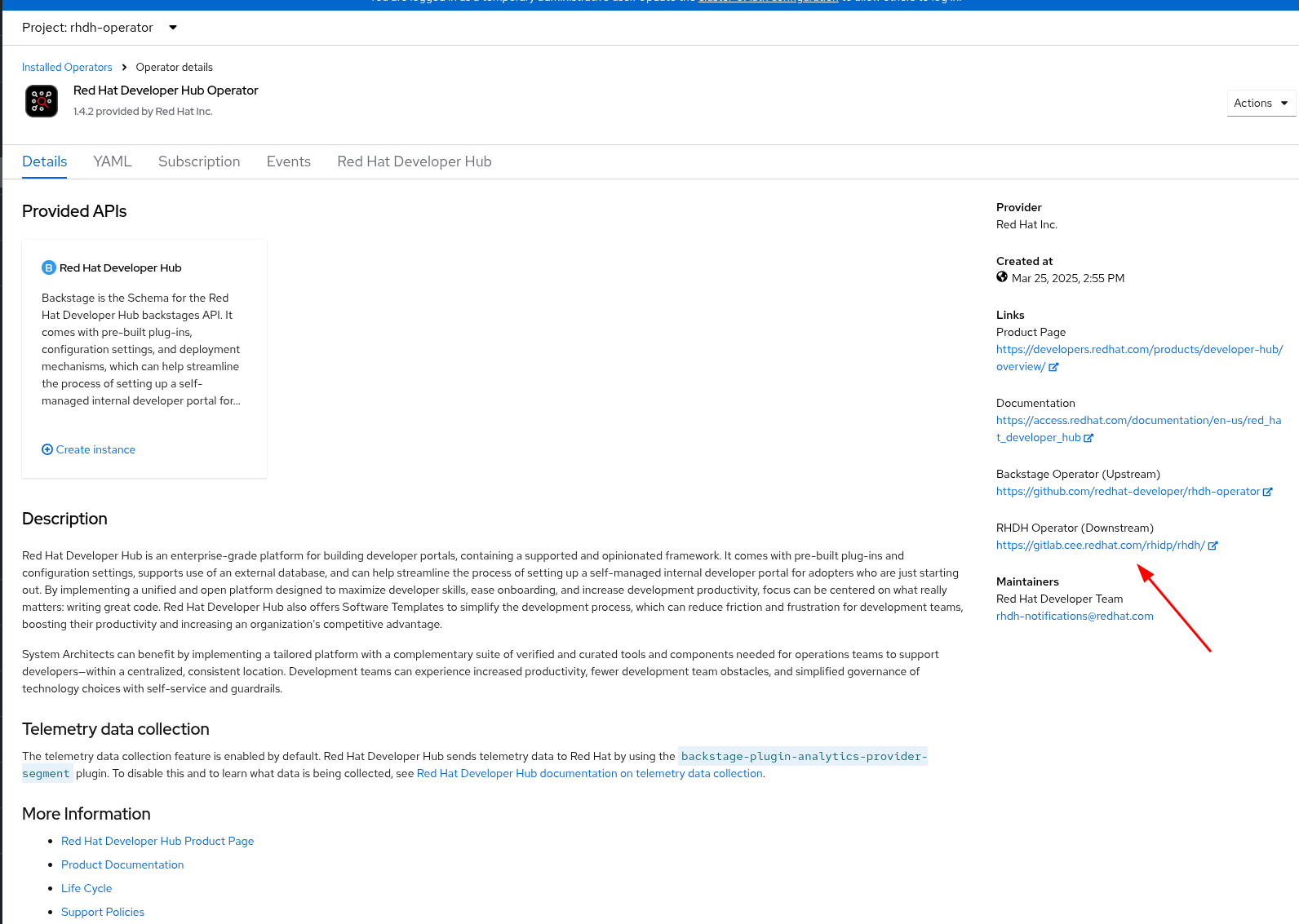Viewport: 1299px width, 924px height.
Task: Click the Red Hat Developer Hub Operator title
Action: [x=166, y=91]
